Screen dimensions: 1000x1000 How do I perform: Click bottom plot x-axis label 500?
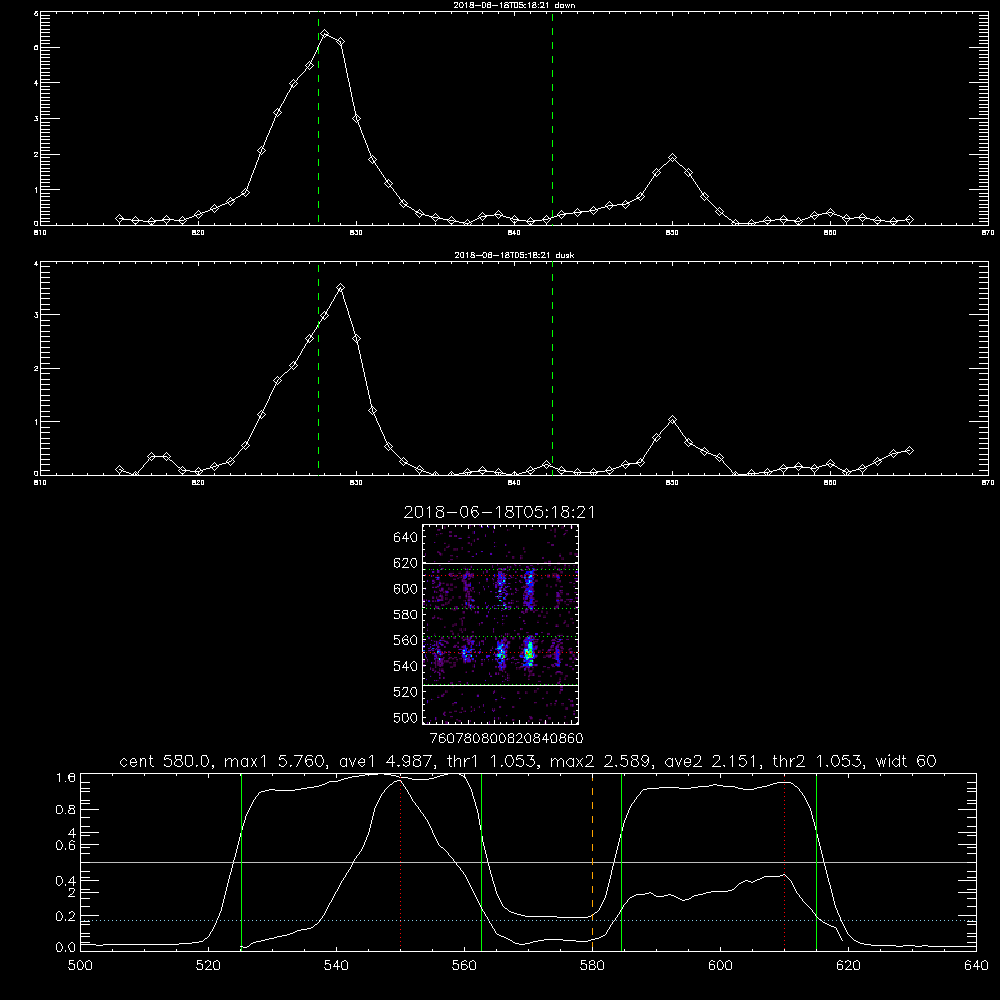80,966
